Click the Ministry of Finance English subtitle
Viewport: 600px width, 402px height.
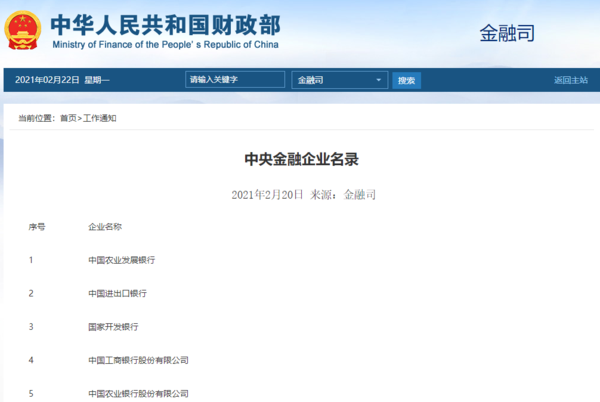coord(165,45)
